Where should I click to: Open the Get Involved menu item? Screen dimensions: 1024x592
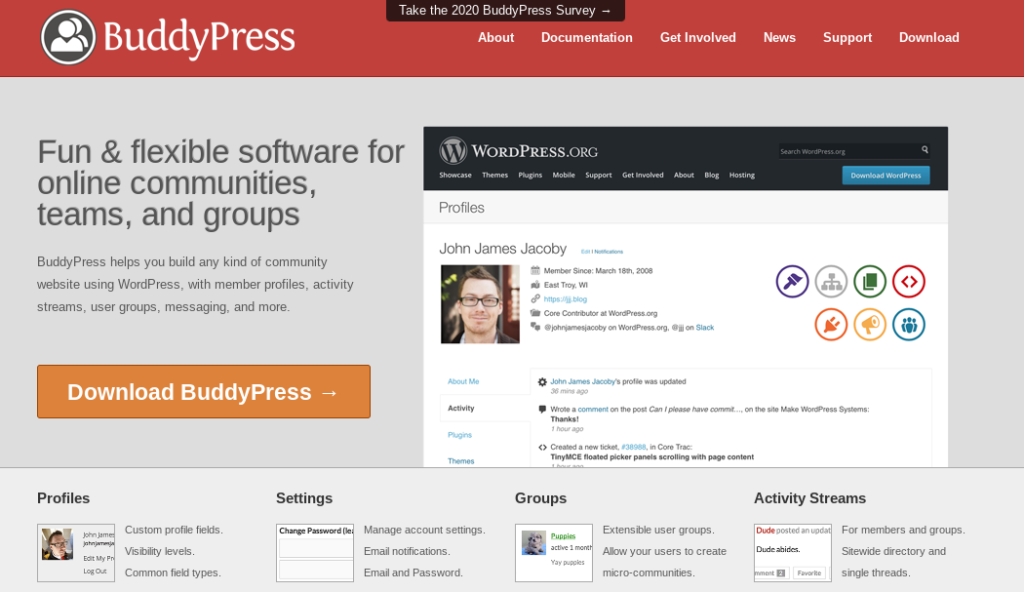(697, 37)
